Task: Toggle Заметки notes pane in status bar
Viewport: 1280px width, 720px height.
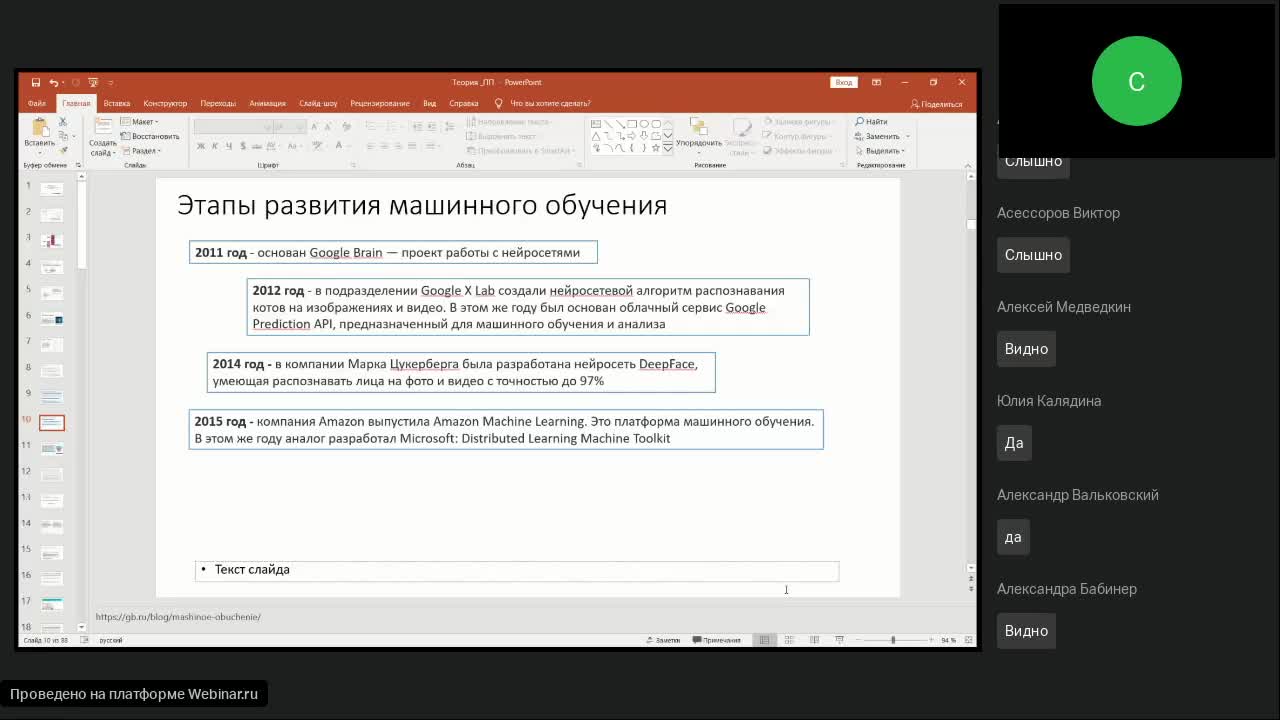Action: tap(663, 640)
